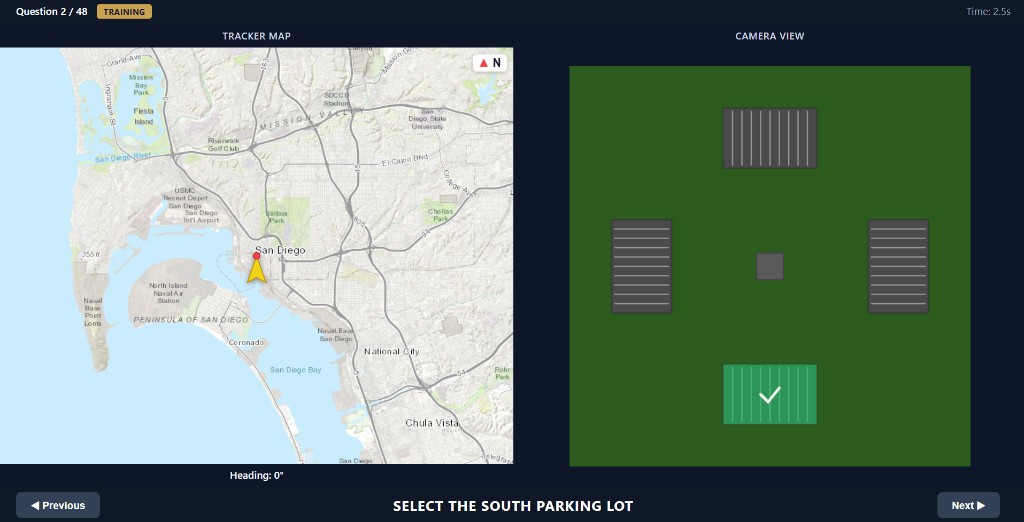Click the 'Coronado' map label
The height and width of the screenshot is (522, 1024).
click(x=246, y=342)
